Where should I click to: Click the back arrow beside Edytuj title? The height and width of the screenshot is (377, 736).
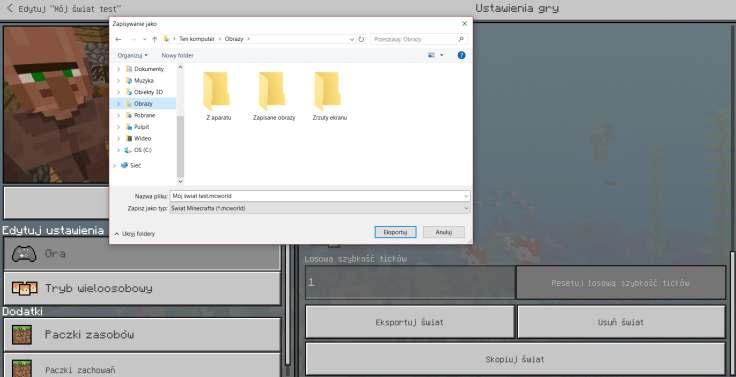click(x=10, y=8)
